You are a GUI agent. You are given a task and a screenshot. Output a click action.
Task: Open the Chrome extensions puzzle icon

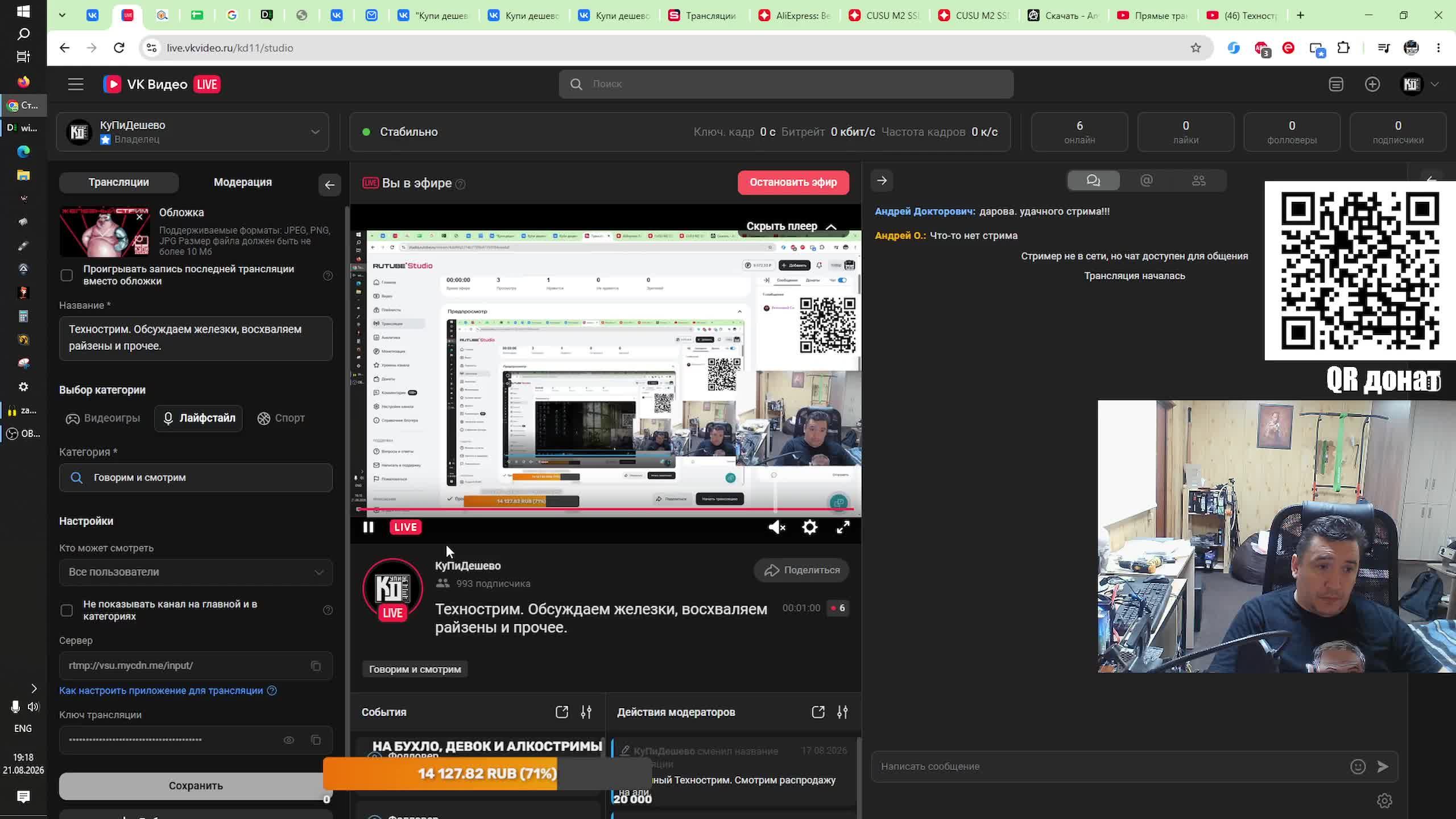coord(1343,48)
